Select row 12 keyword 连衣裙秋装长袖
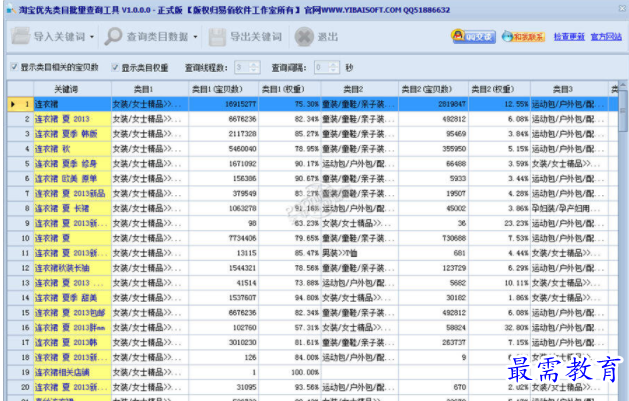The height and width of the screenshot is (401, 629). (x=73, y=268)
